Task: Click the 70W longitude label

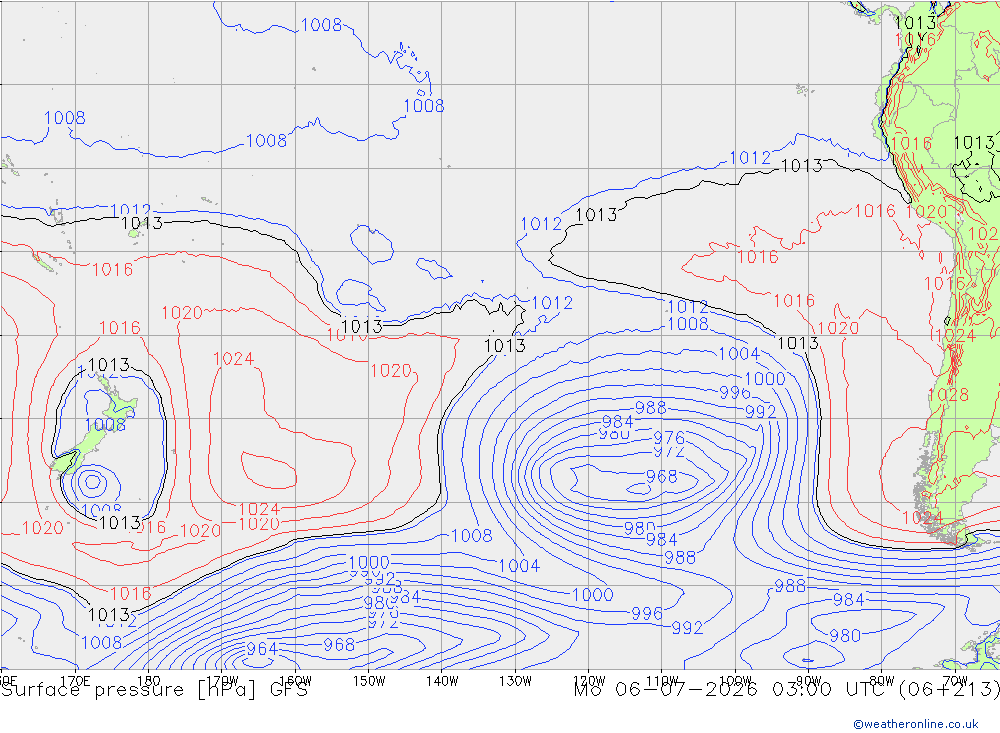Action: (955, 681)
